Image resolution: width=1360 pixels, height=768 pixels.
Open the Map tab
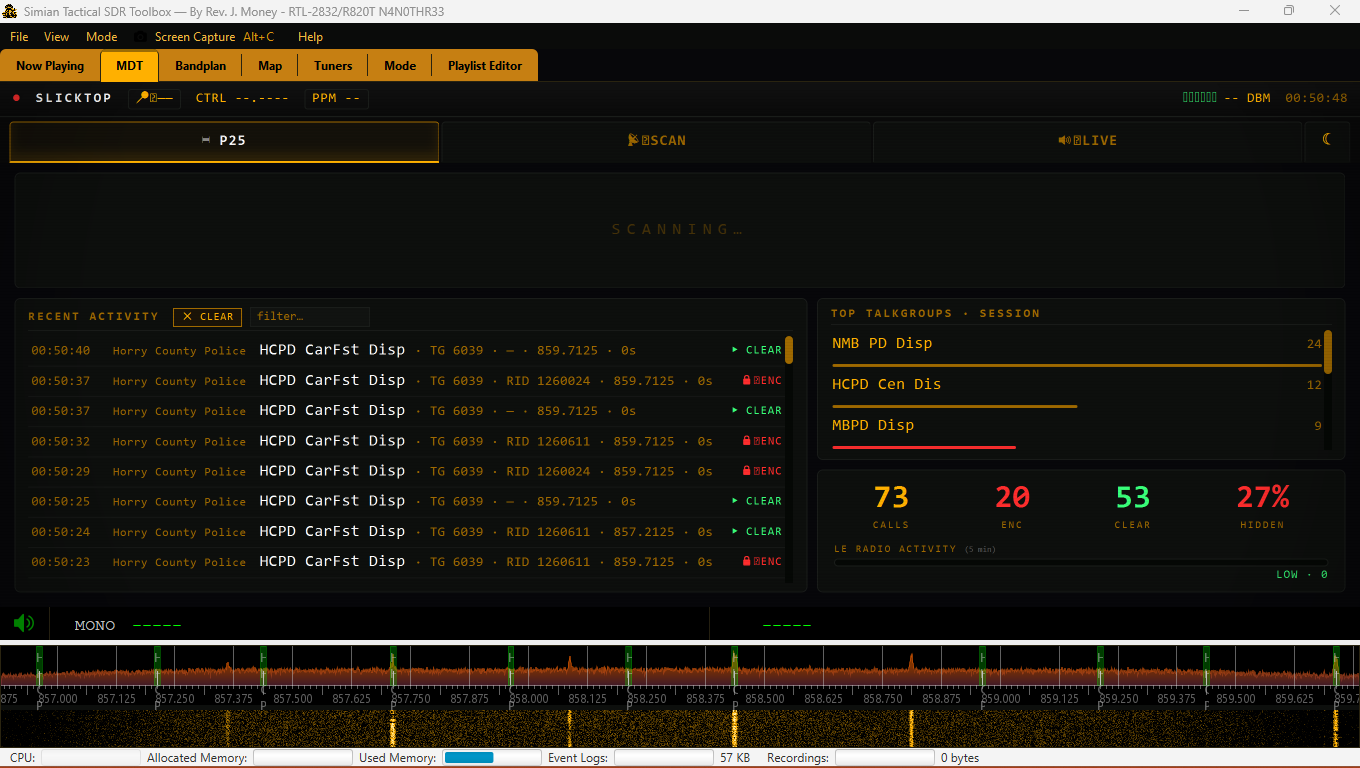point(270,66)
